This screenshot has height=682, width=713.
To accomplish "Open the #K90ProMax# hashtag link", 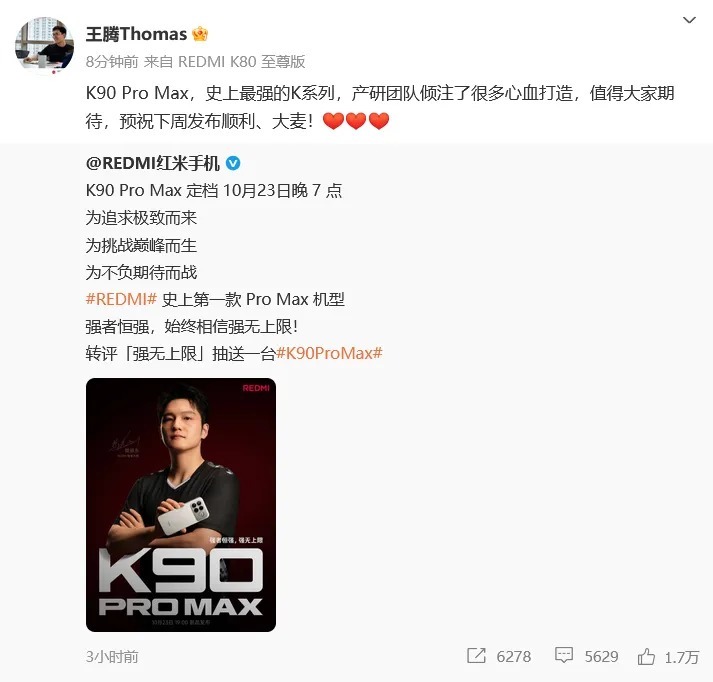I will tap(329, 353).
